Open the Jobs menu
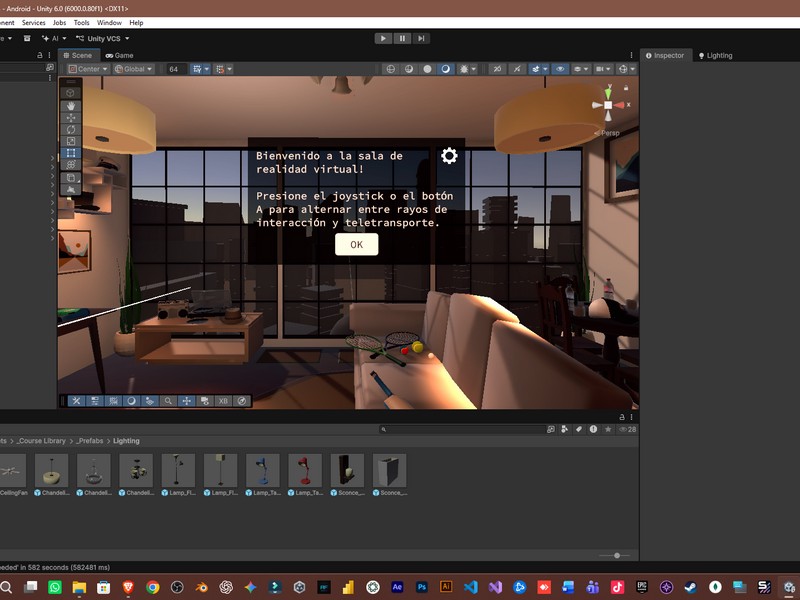 [x=60, y=22]
